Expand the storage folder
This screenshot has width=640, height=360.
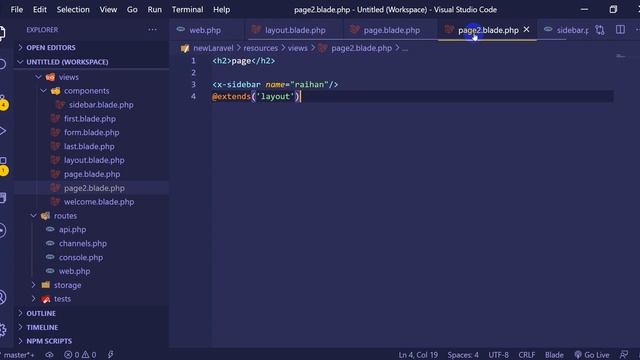91,285
